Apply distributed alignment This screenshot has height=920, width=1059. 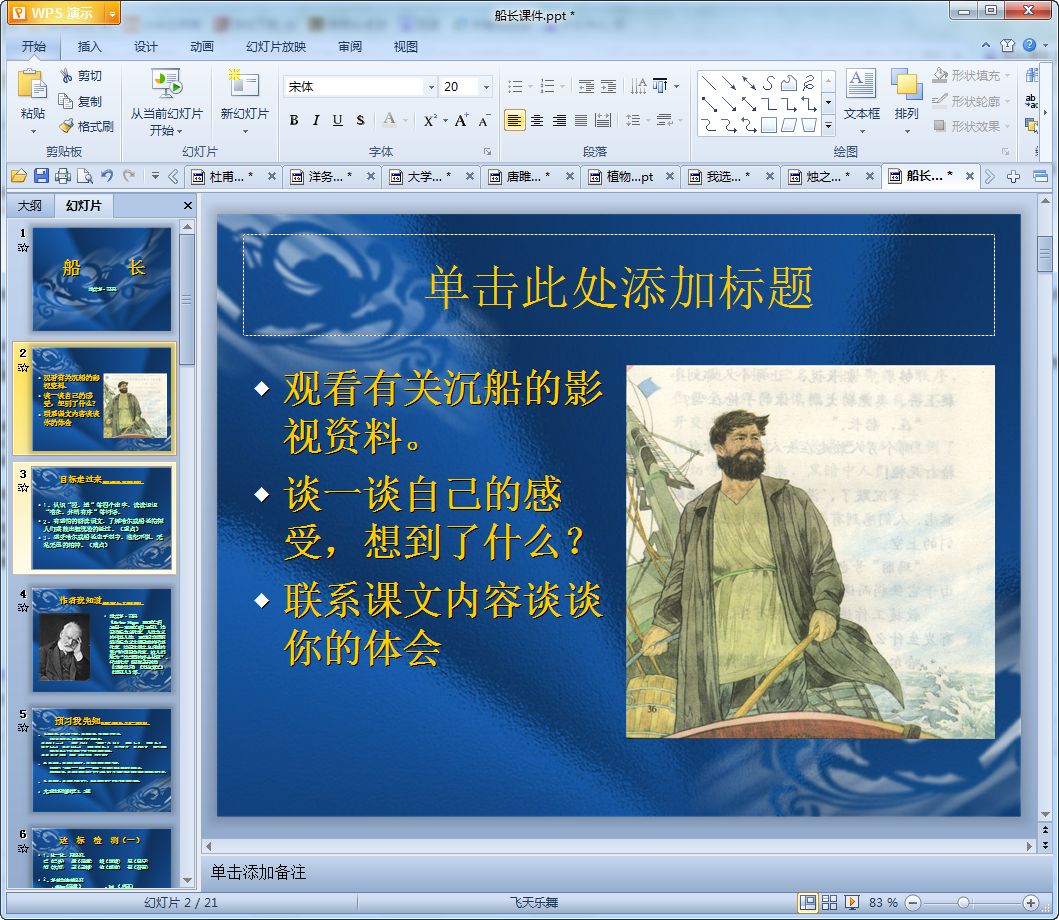pyautogui.click(x=603, y=120)
